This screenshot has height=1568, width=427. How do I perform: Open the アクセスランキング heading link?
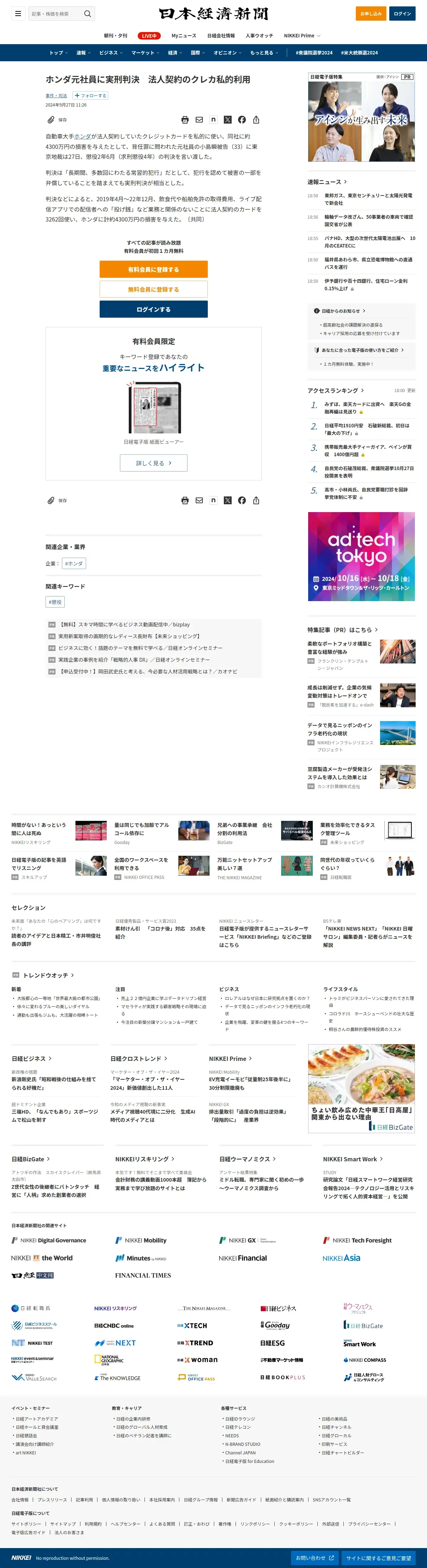[x=336, y=391]
